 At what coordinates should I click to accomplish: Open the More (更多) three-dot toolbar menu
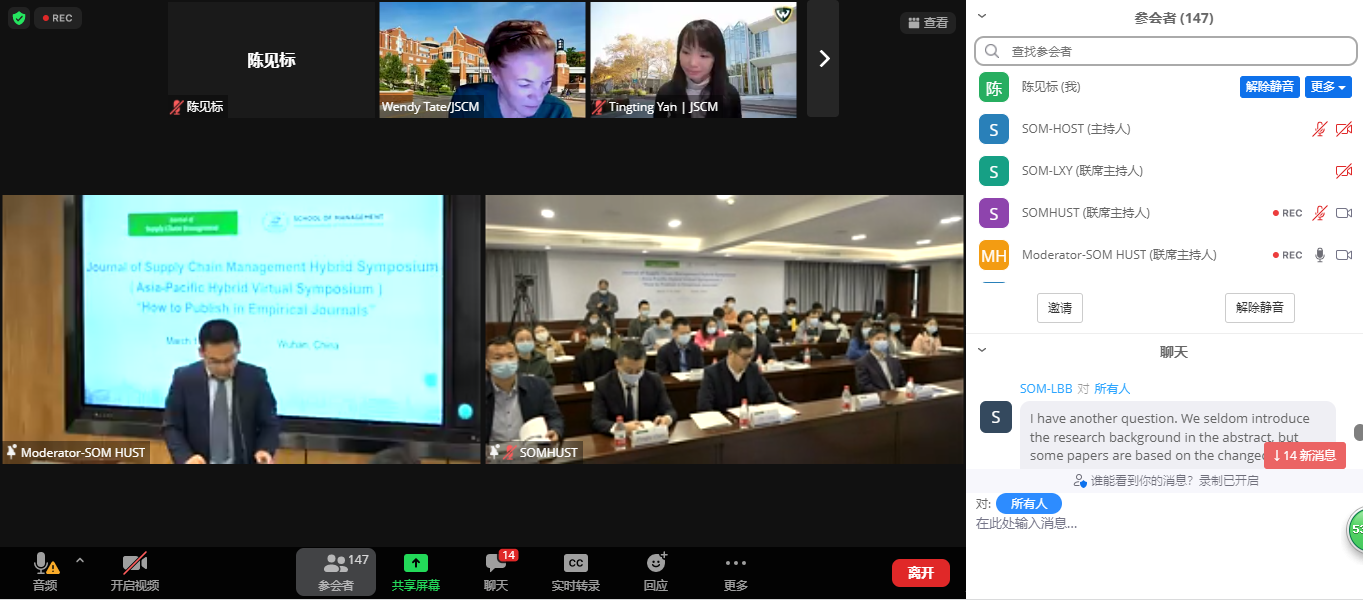(x=736, y=571)
